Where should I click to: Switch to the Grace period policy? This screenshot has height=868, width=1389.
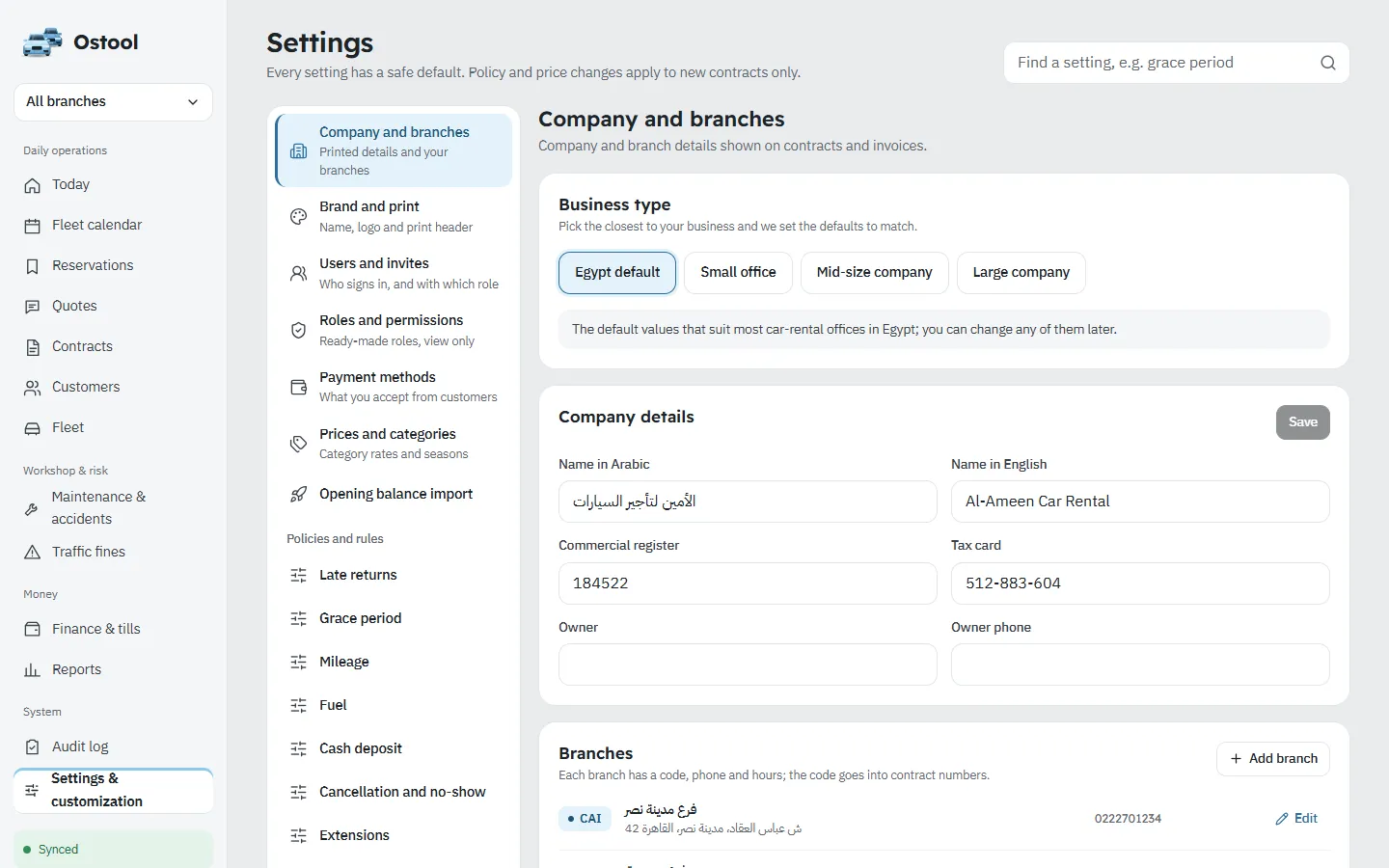coord(394,619)
